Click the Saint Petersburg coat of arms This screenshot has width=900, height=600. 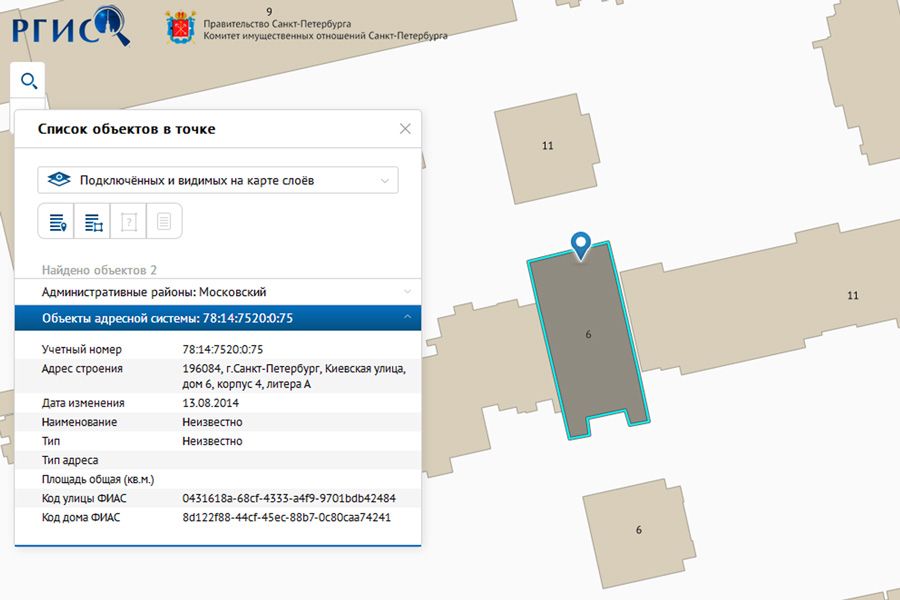(180, 27)
